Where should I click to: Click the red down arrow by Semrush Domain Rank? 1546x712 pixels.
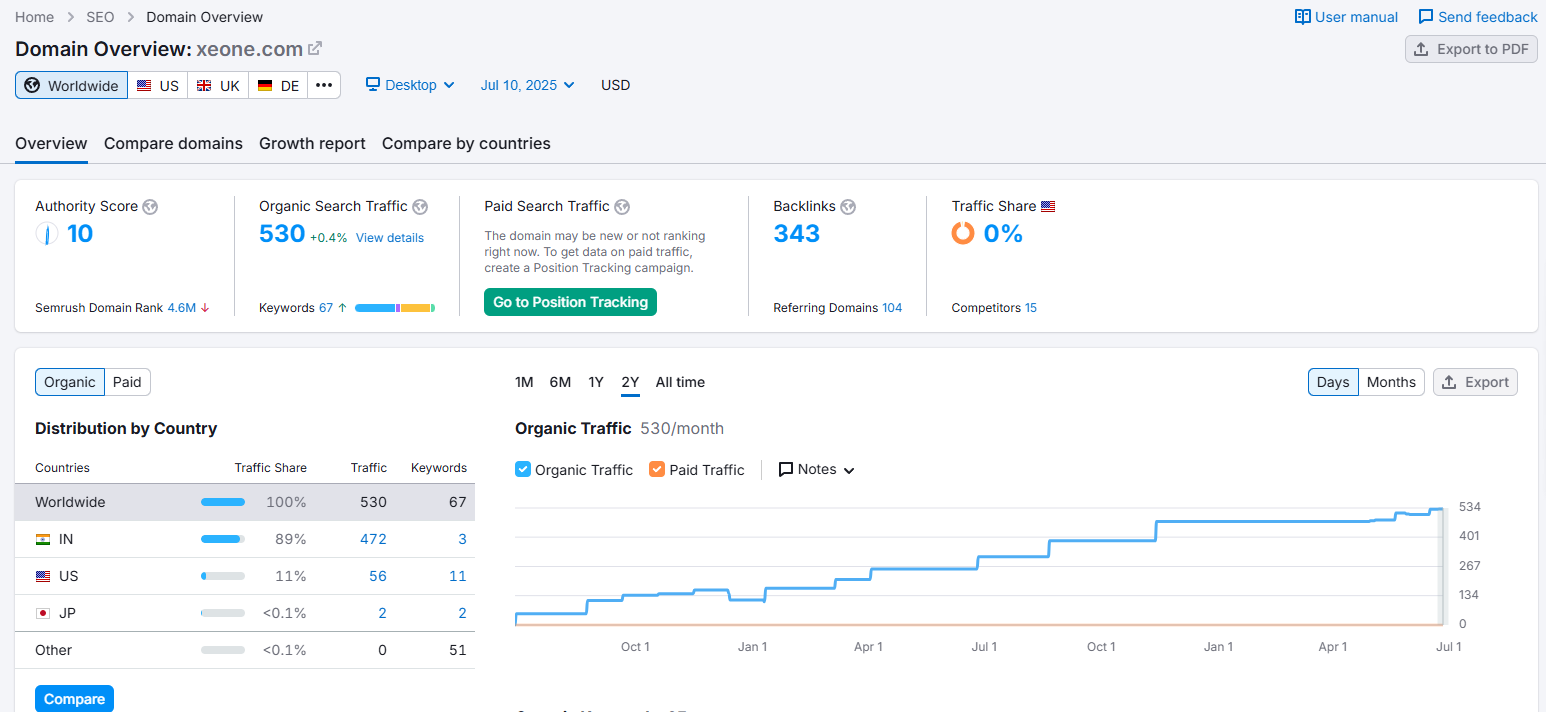(205, 308)
